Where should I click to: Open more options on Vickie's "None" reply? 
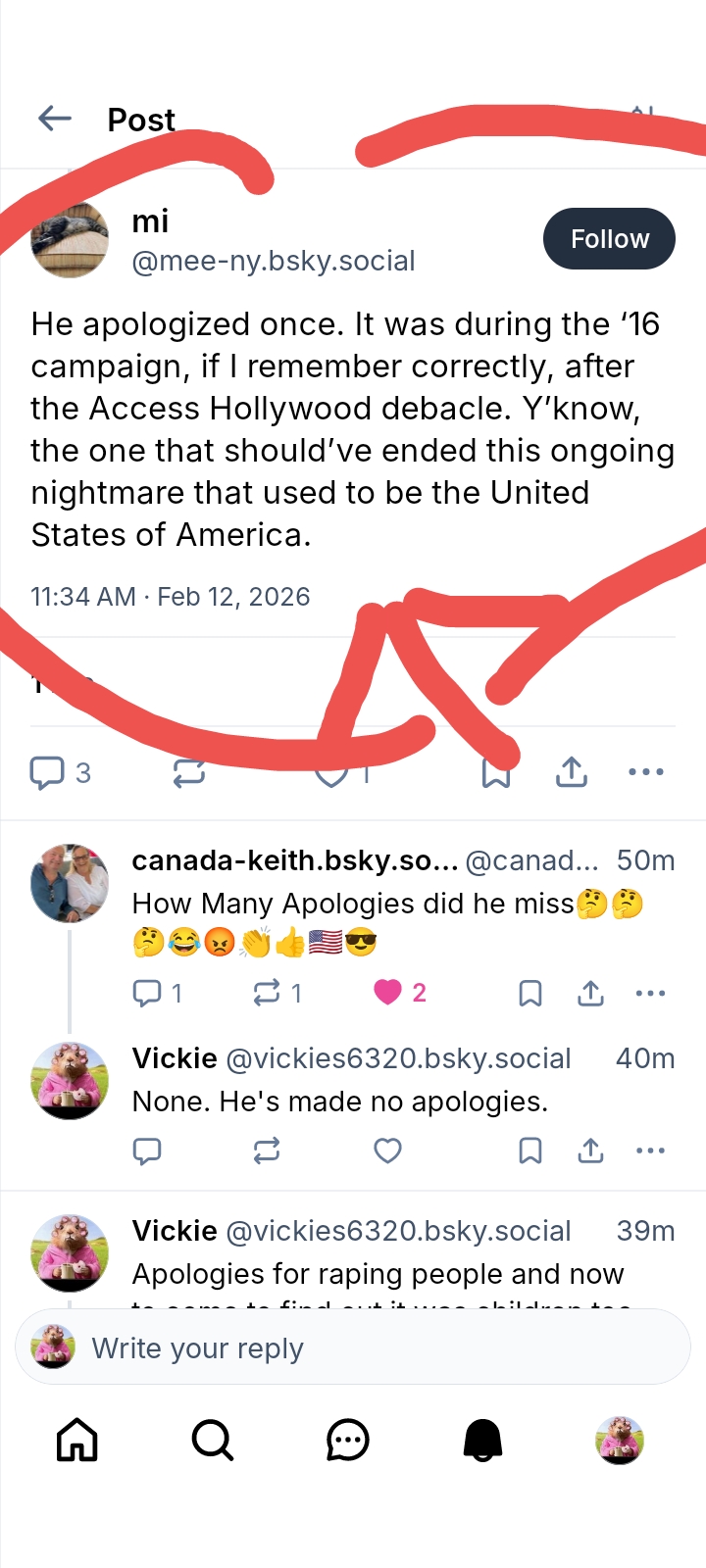(x=650, y=1151)
